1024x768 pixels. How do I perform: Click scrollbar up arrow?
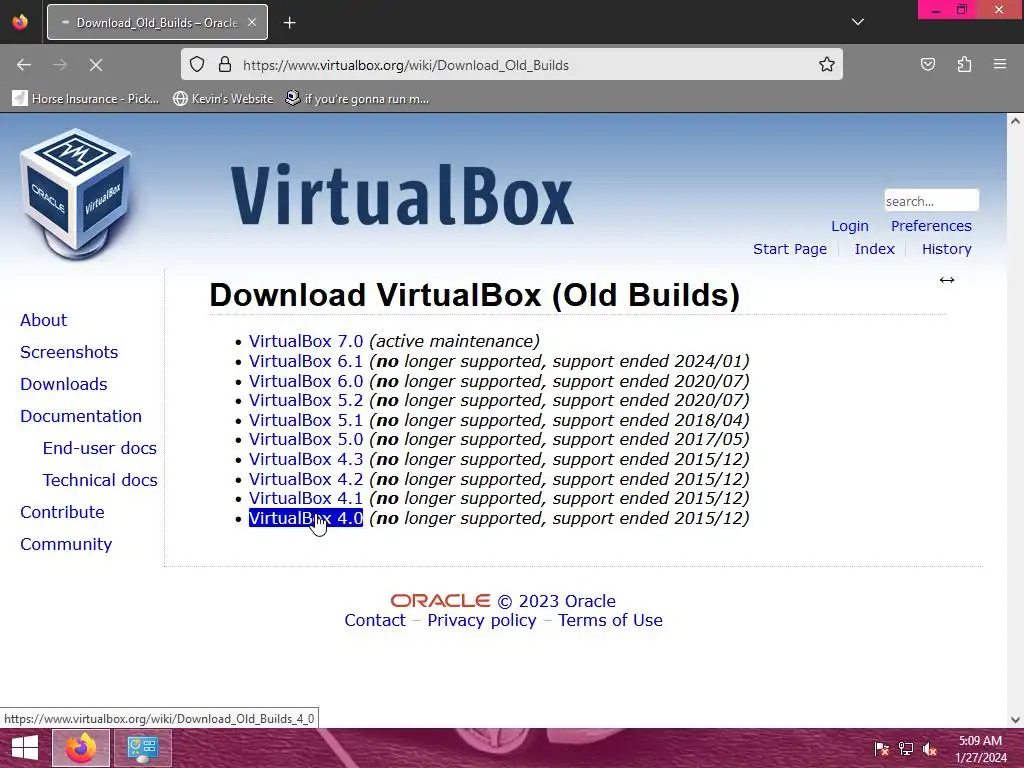click(1015, 121)
